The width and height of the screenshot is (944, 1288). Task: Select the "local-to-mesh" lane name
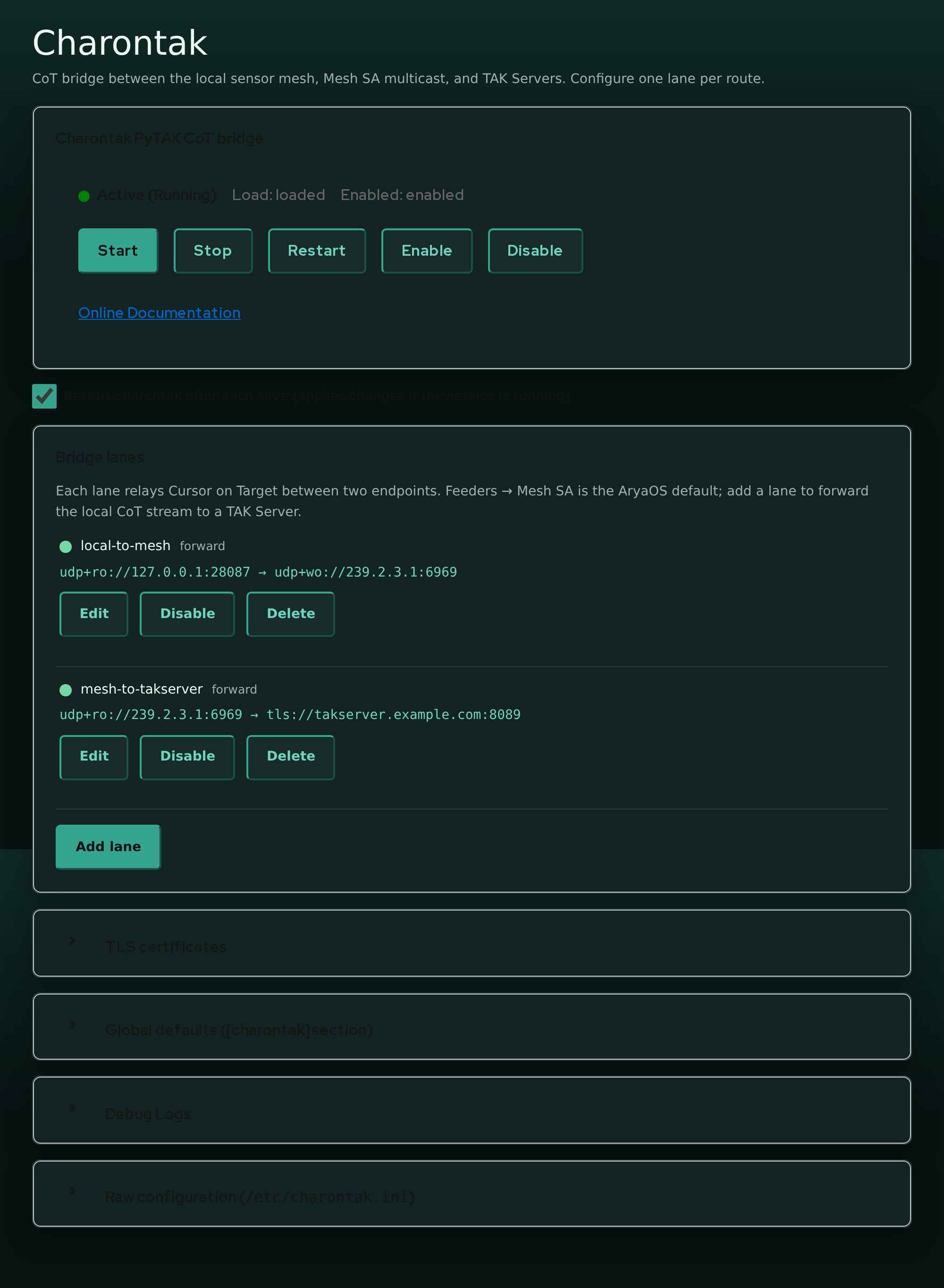point(125,545)
